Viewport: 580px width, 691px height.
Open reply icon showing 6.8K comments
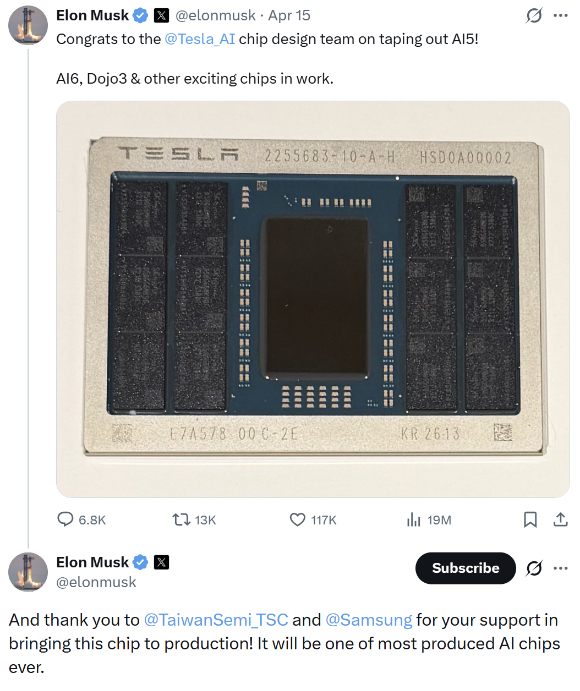(x=65, y=520)
